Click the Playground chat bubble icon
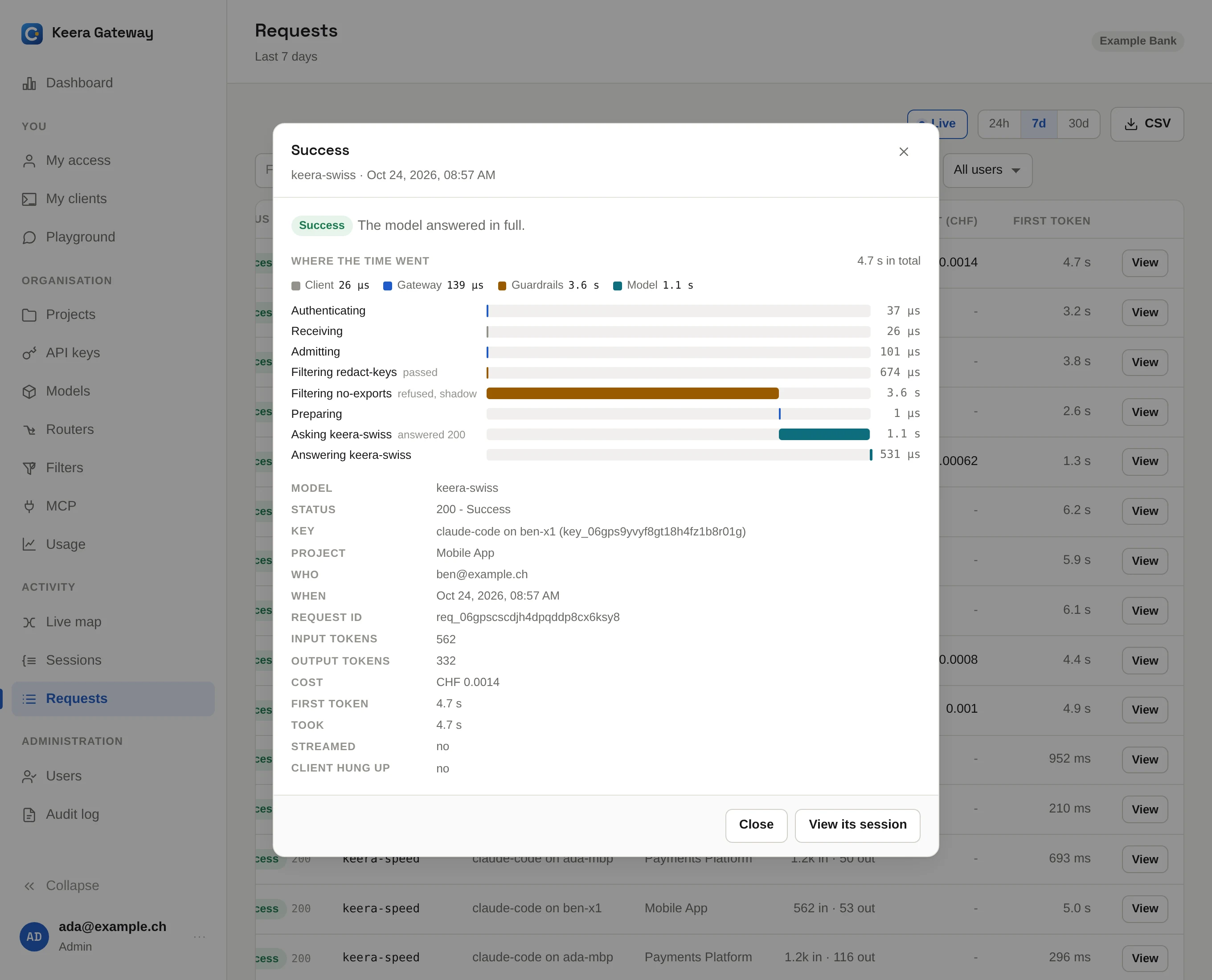Image resolution: width=1212 pixels, height=980 pixels. pos(29,238)
